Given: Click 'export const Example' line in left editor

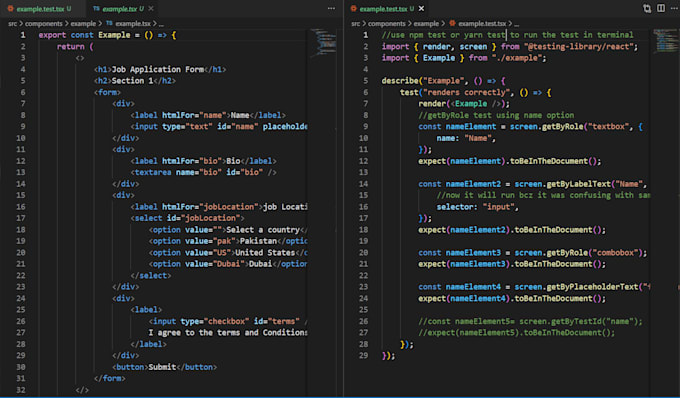Looking at the screenshot, I should [x=107, y=35].
